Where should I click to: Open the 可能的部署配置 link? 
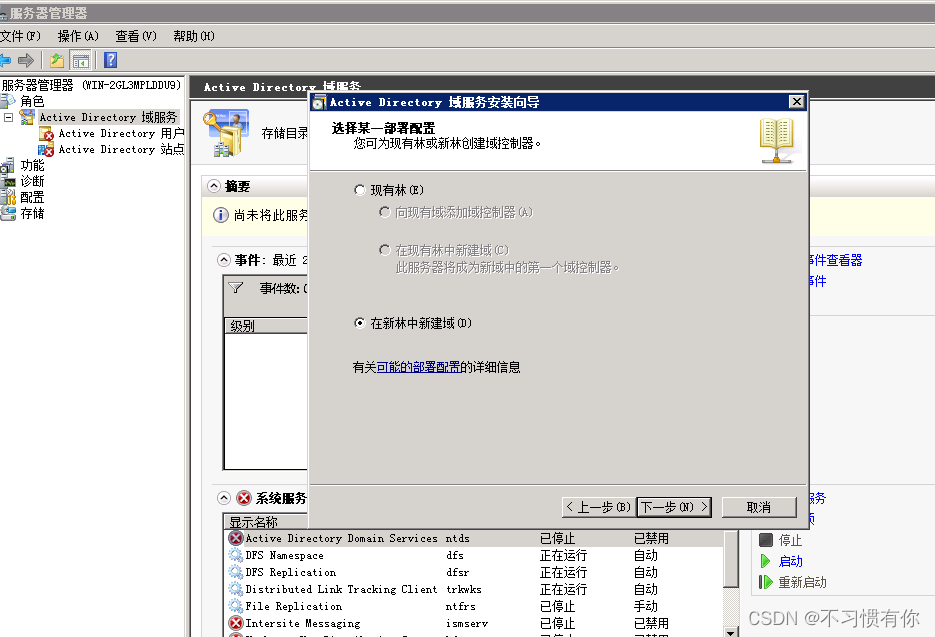click(418, 367)
